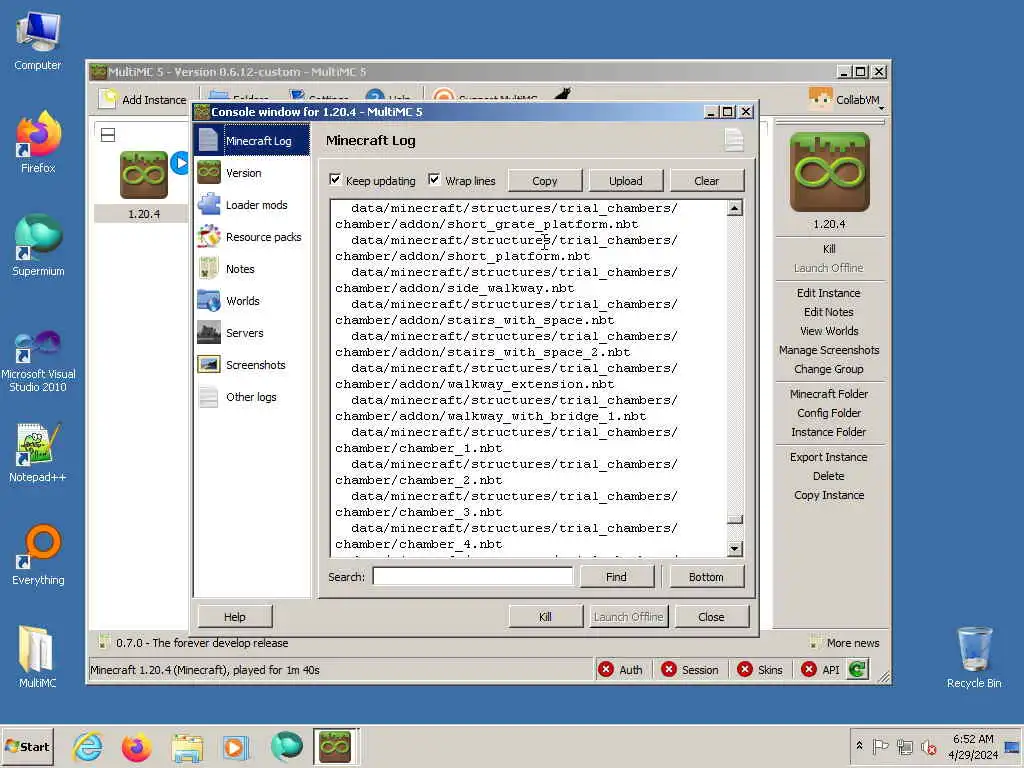Click the Search input field
This screenshot has width=1024, height=768.
[x=473, y=577]
